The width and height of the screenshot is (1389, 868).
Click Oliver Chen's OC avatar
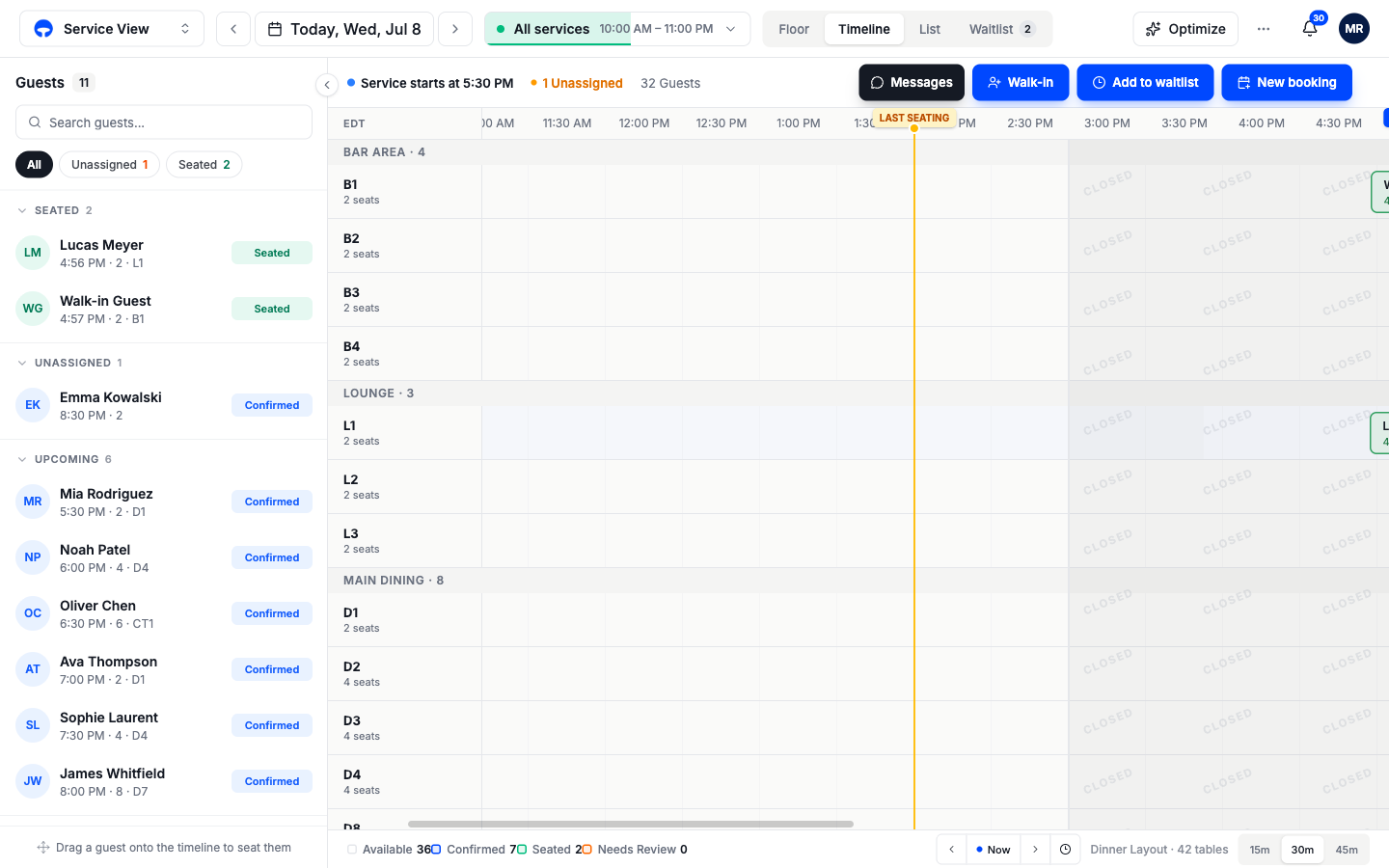[x=33, y=613]
